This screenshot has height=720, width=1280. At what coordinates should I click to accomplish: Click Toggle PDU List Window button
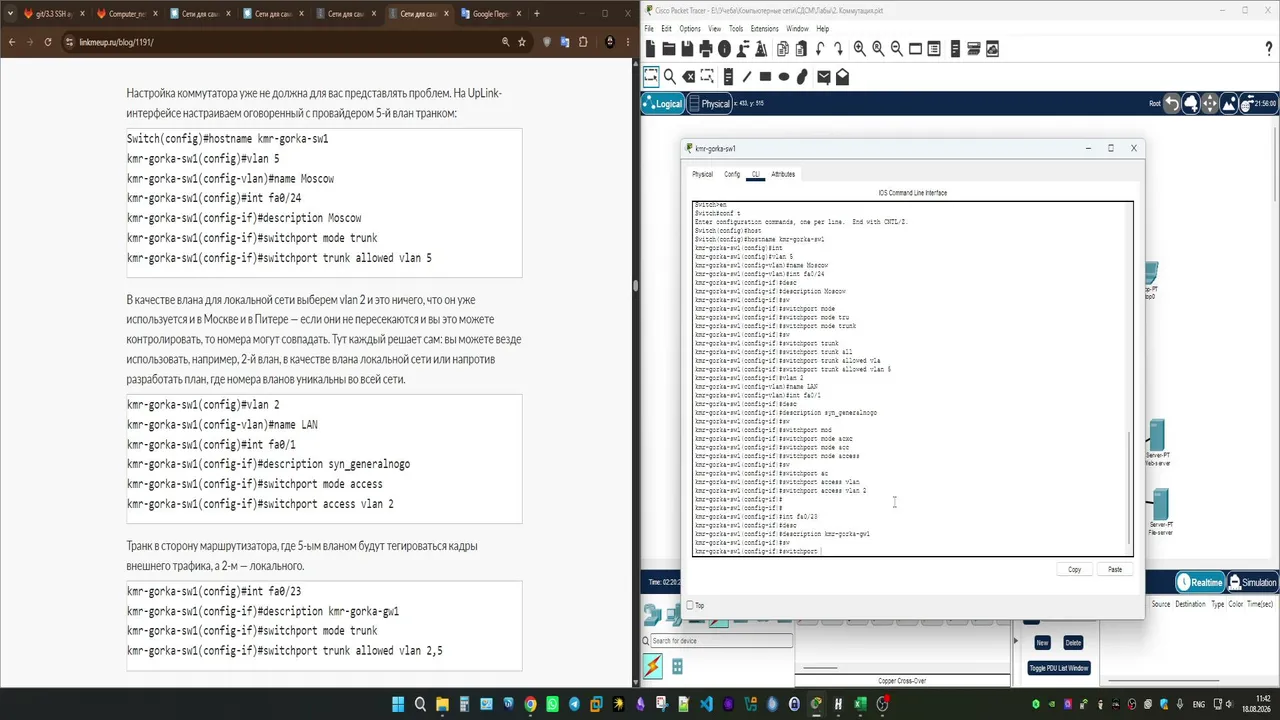(x=1059, y=668)
